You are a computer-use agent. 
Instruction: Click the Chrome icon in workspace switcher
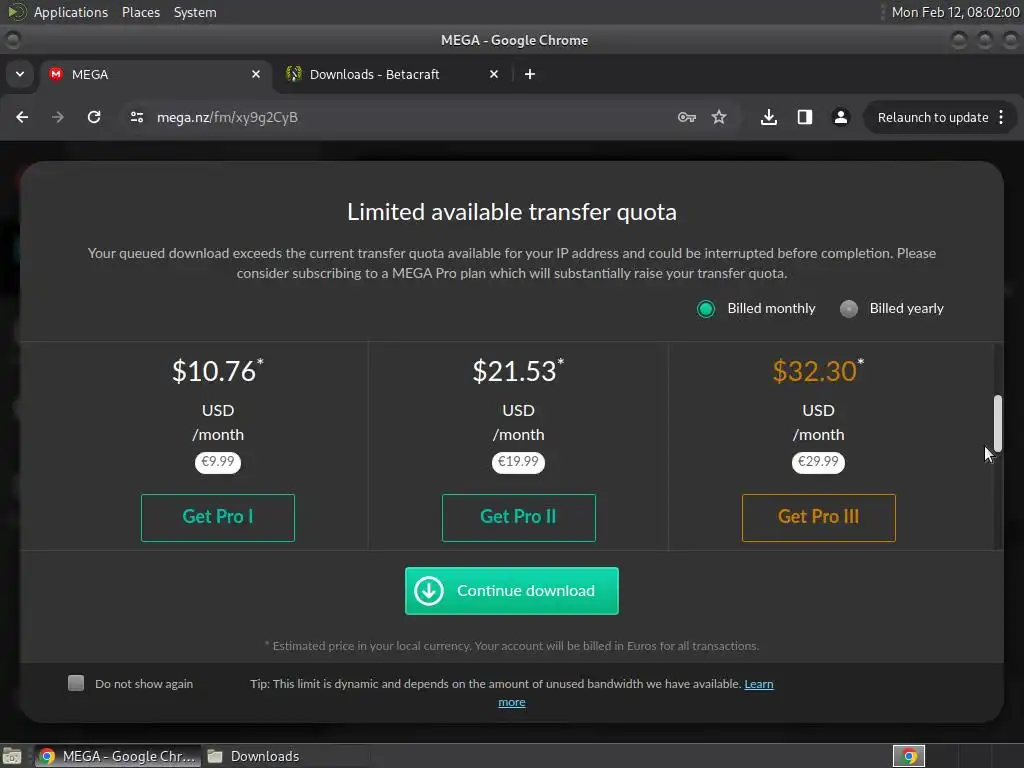[x=909, y=756]
